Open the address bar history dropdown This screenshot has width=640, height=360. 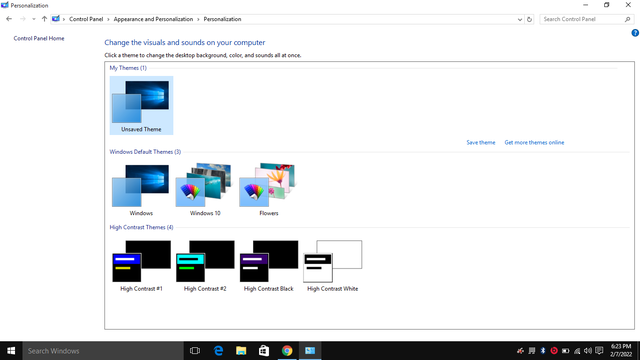(x=520, y=19)
